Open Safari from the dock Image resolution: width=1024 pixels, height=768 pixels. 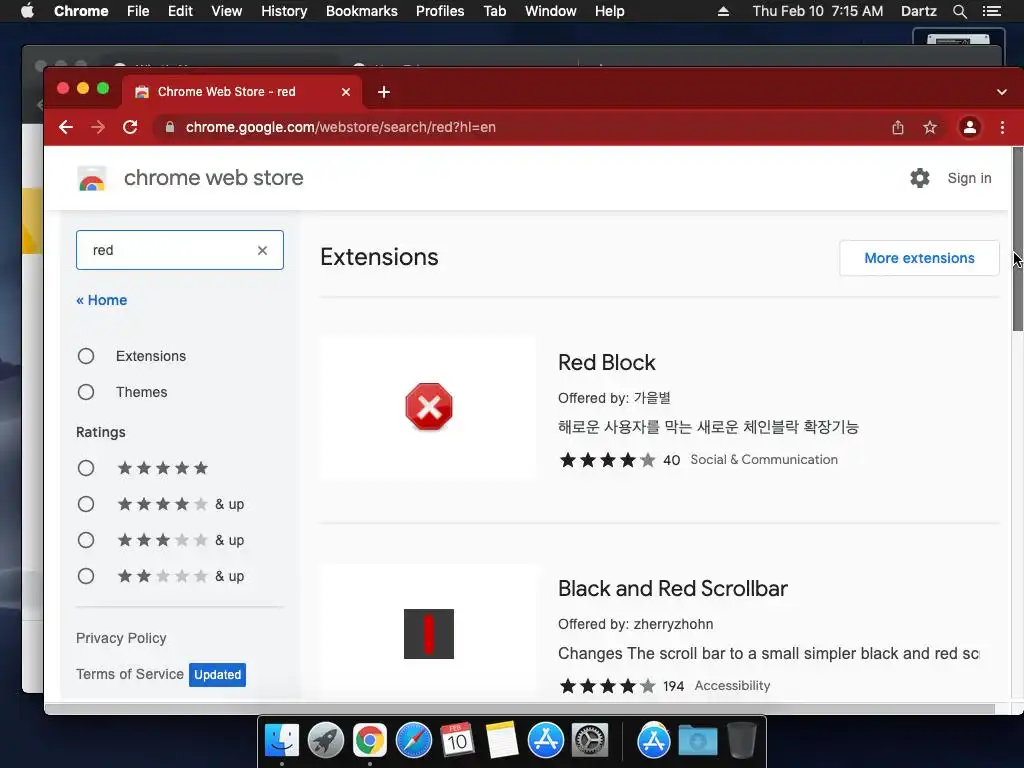414,741
